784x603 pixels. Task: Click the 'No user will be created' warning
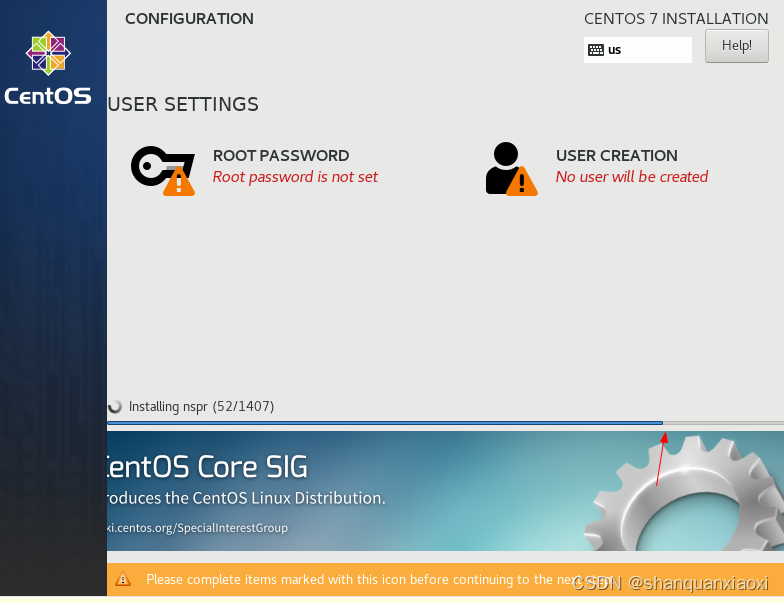(x=632, y=176)
